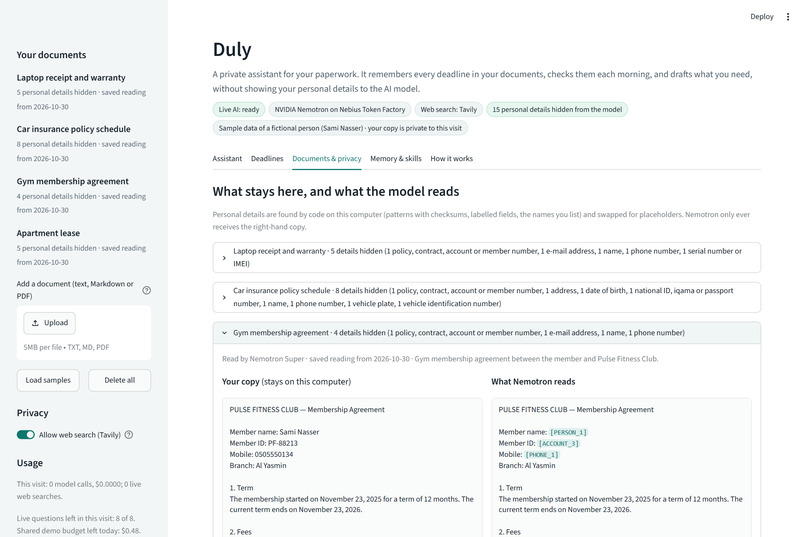Click Mobile: 0505550134 line
Viewport: 806px width, 537px height.
[261, 455]
